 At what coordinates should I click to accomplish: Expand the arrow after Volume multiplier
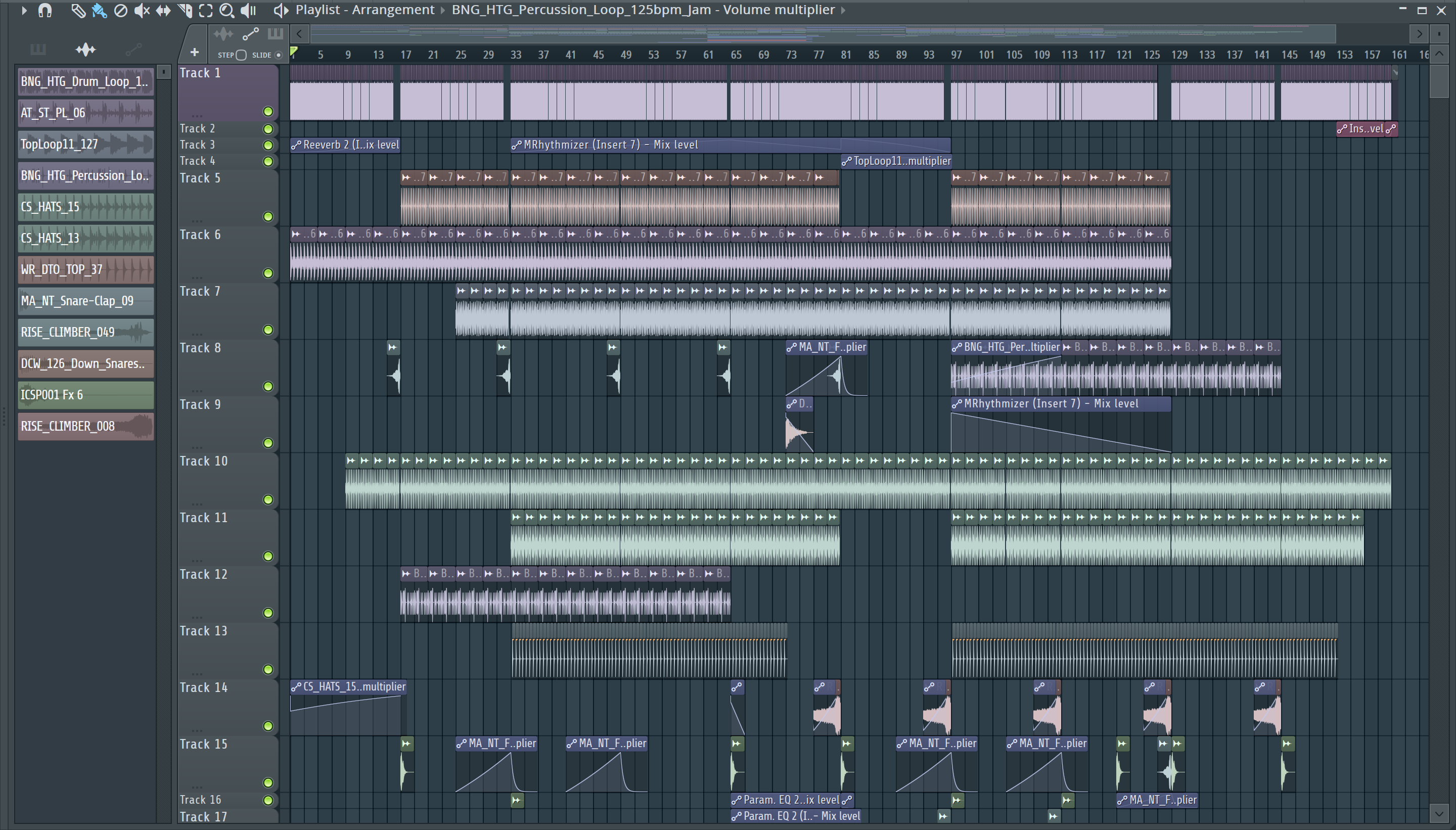point(843,10)
